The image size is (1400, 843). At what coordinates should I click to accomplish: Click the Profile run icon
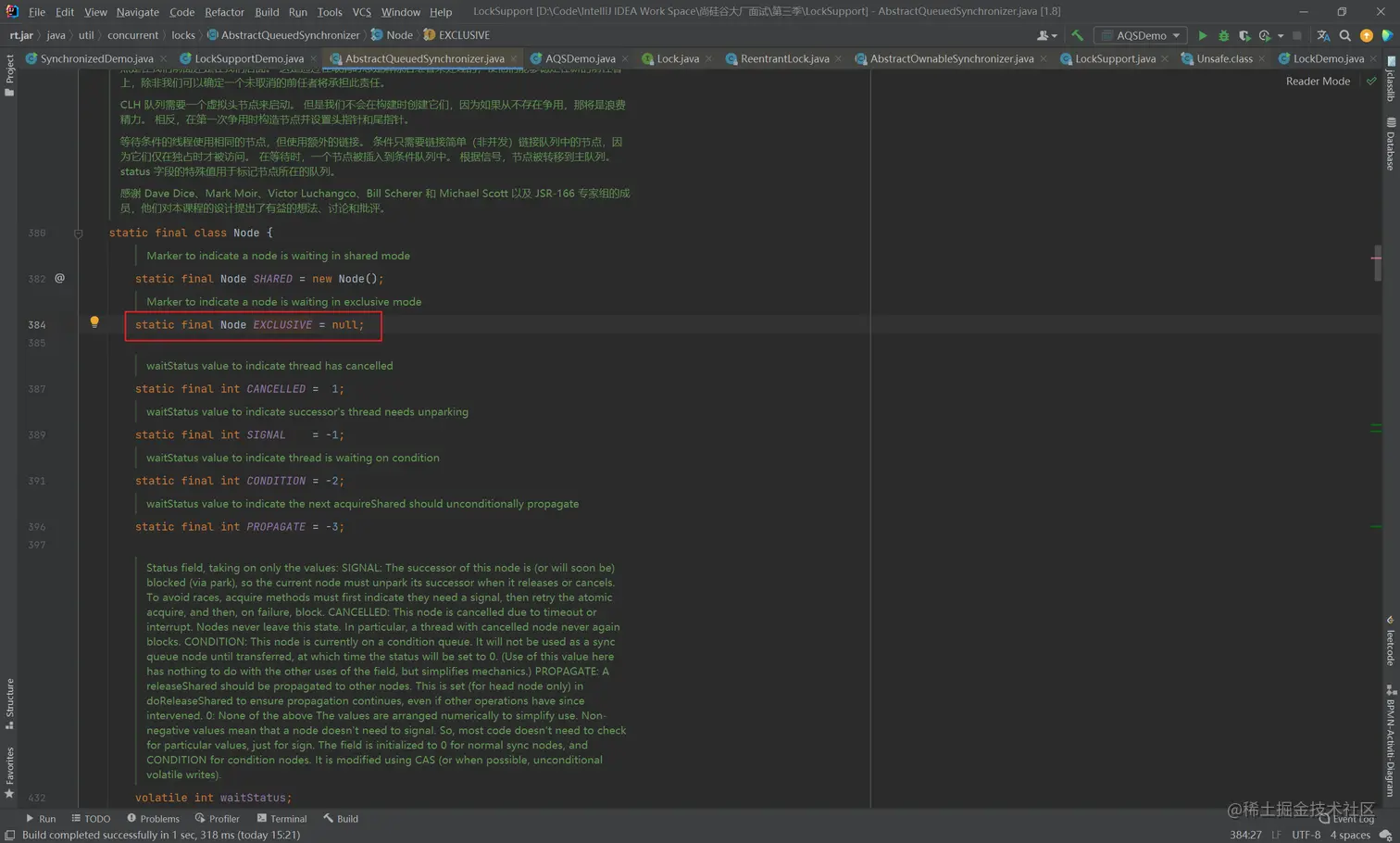[1265, 35]
